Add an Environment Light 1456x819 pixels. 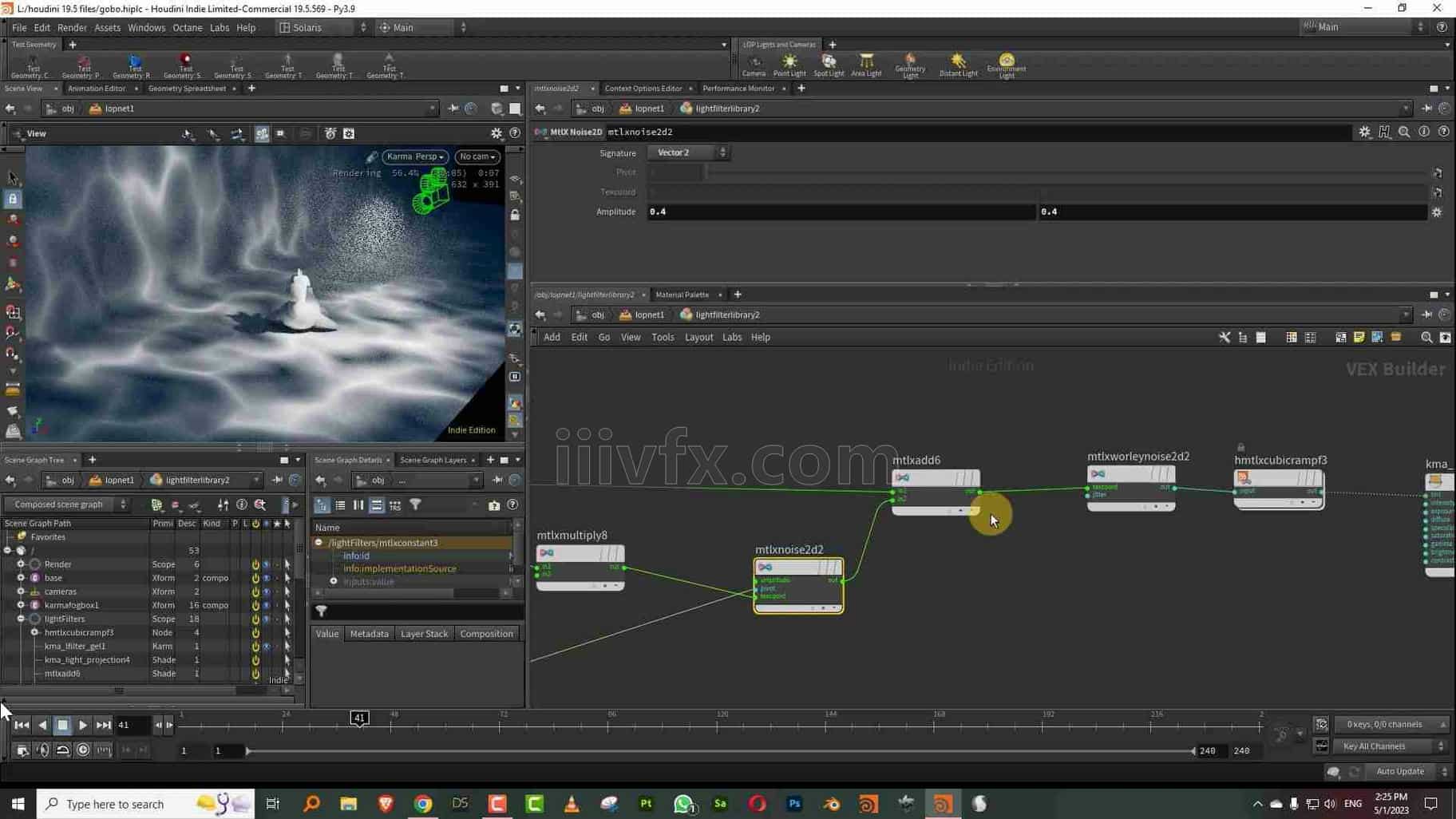[1007, 65]
